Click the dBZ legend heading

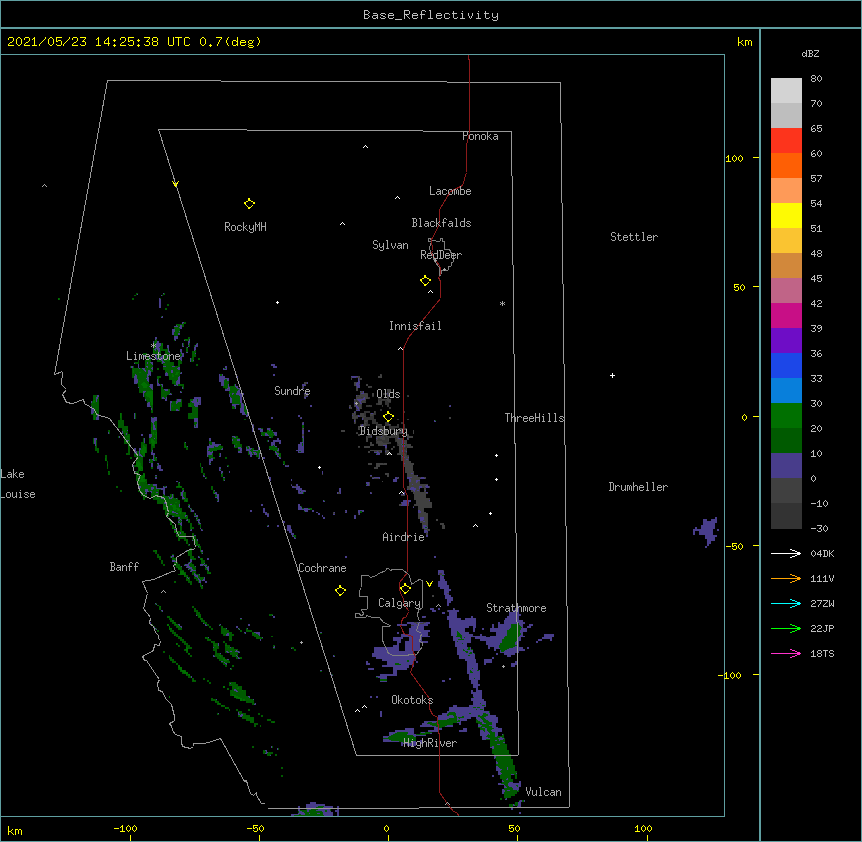[810, 54]
